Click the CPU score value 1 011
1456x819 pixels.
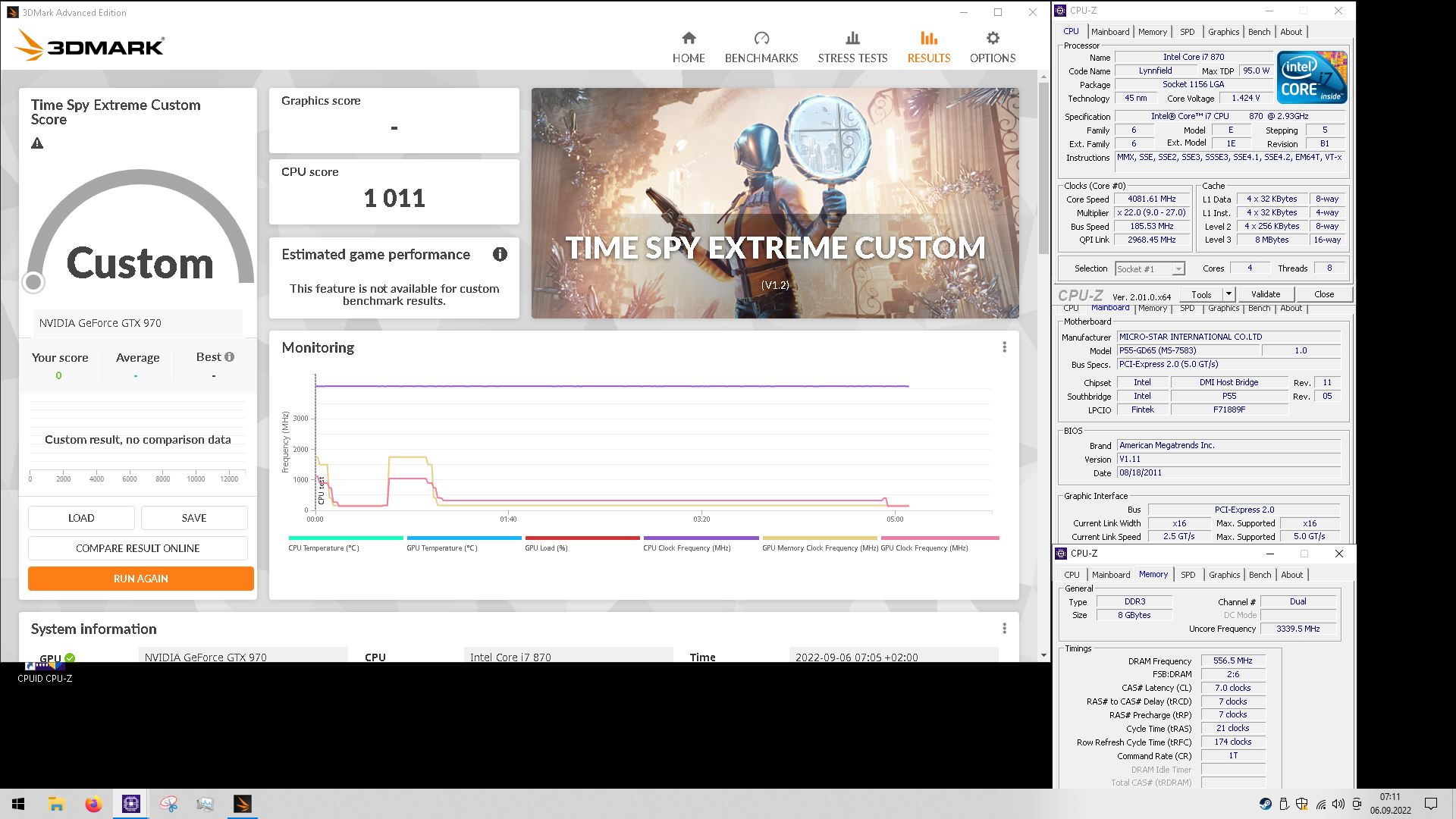(x=394, y=199)
